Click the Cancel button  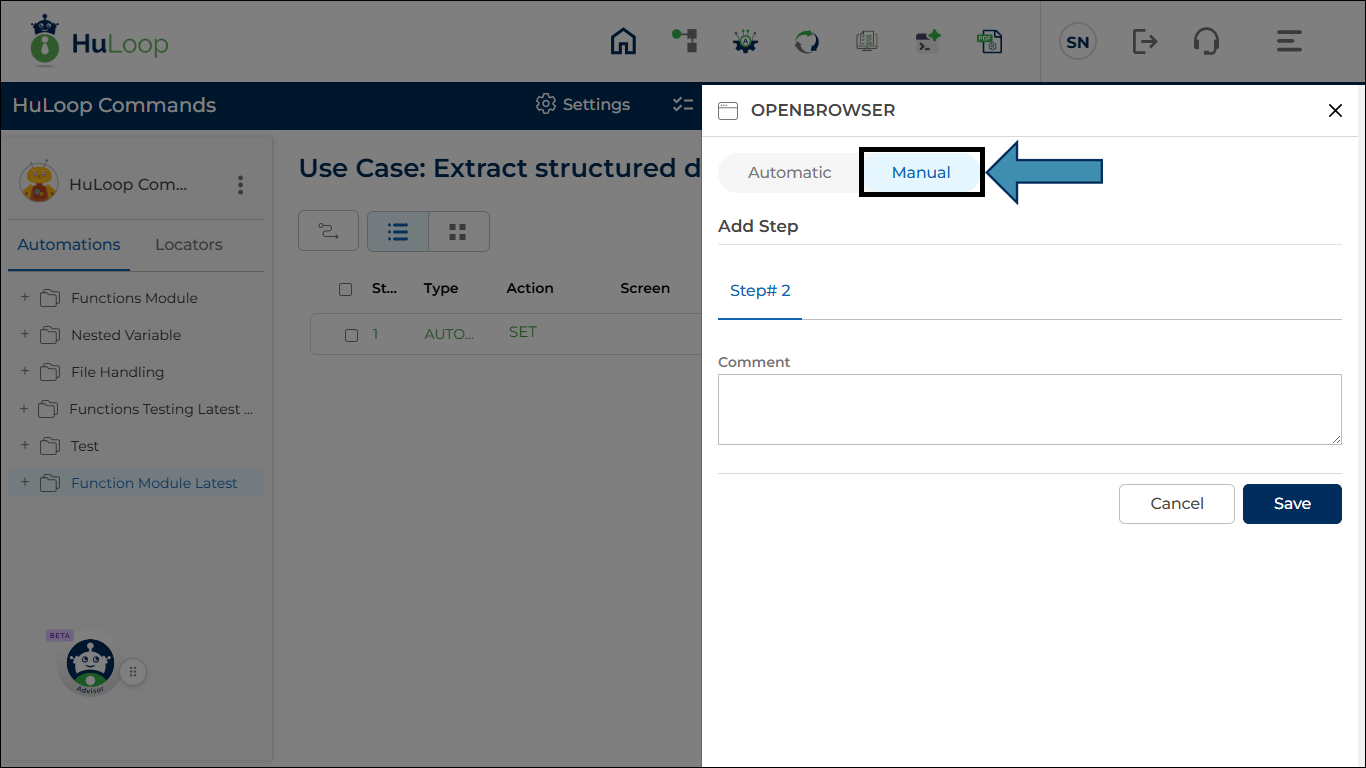(x=1177, y=504)
